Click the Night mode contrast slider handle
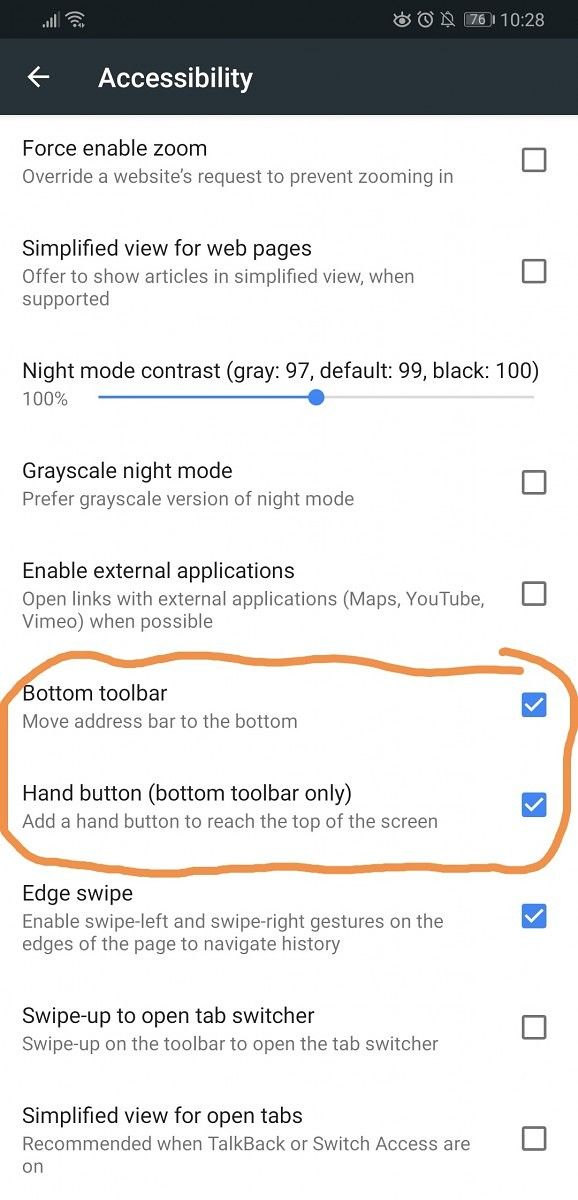The width and height of the screenshot is (578, 1200). click(317, 398)
